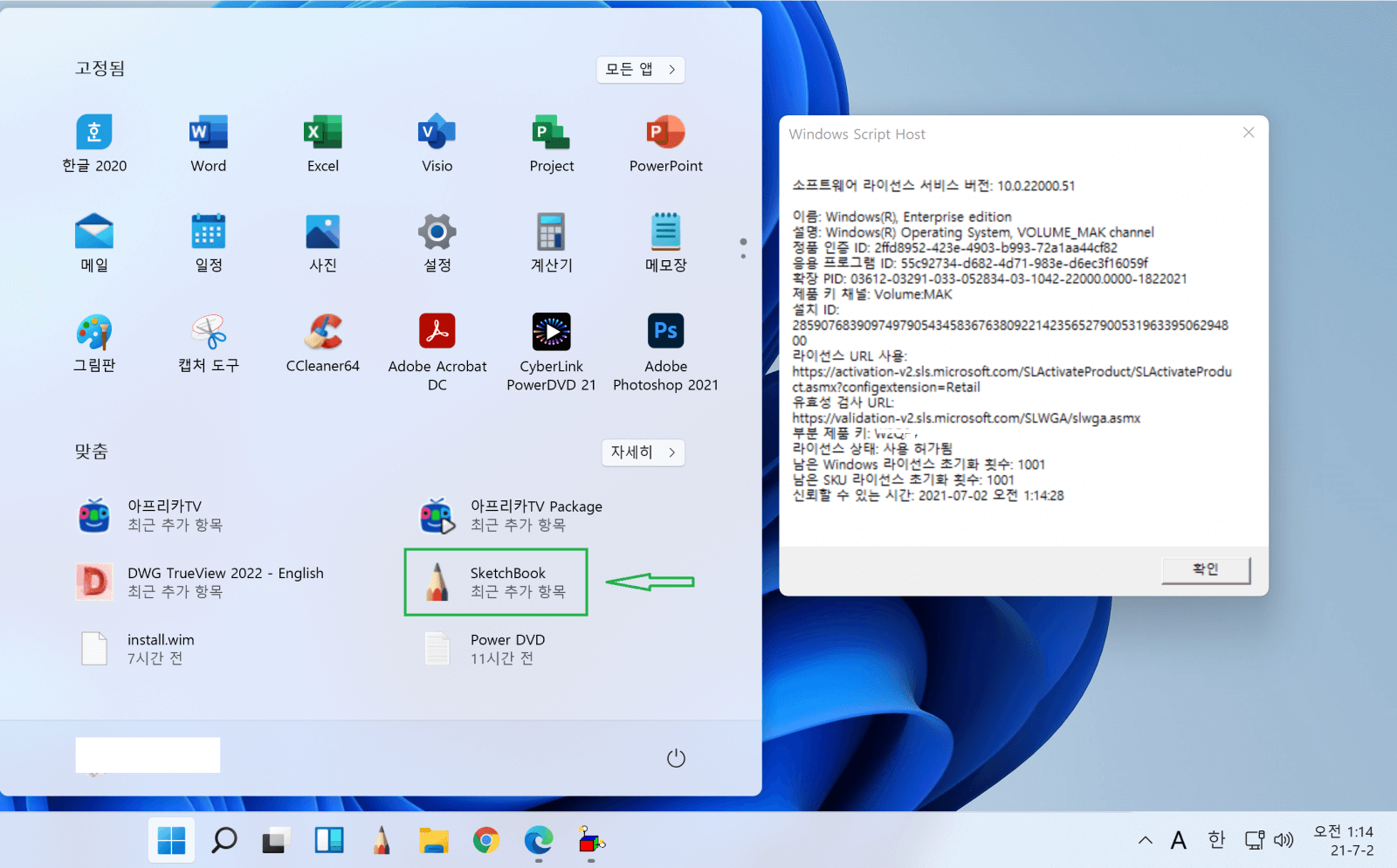
Task: Open Search from the taskbar
Action: (224, 840)
